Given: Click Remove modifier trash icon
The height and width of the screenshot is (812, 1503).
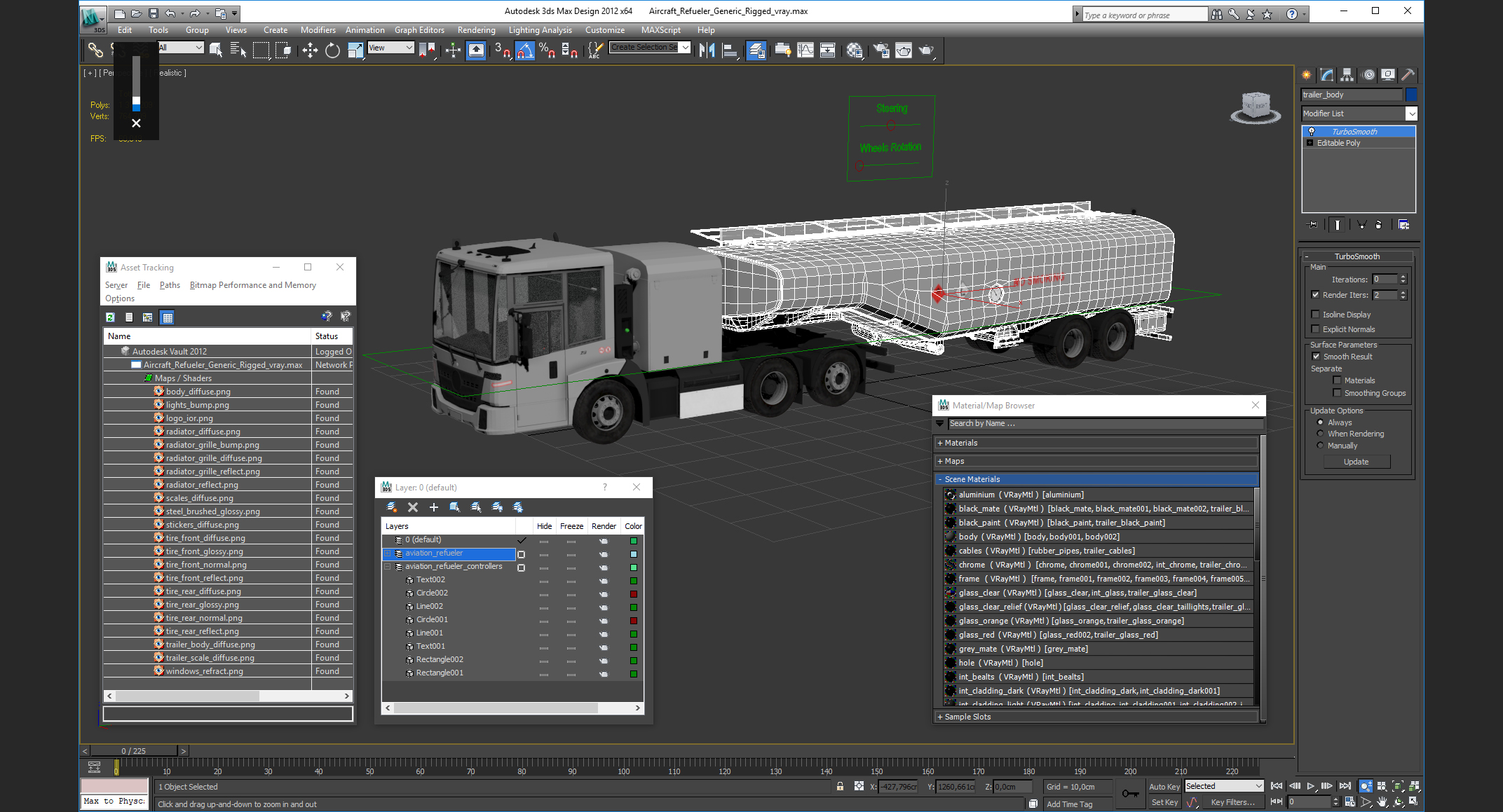Looking at the screenshot, I should click(x=1379, y=225).
